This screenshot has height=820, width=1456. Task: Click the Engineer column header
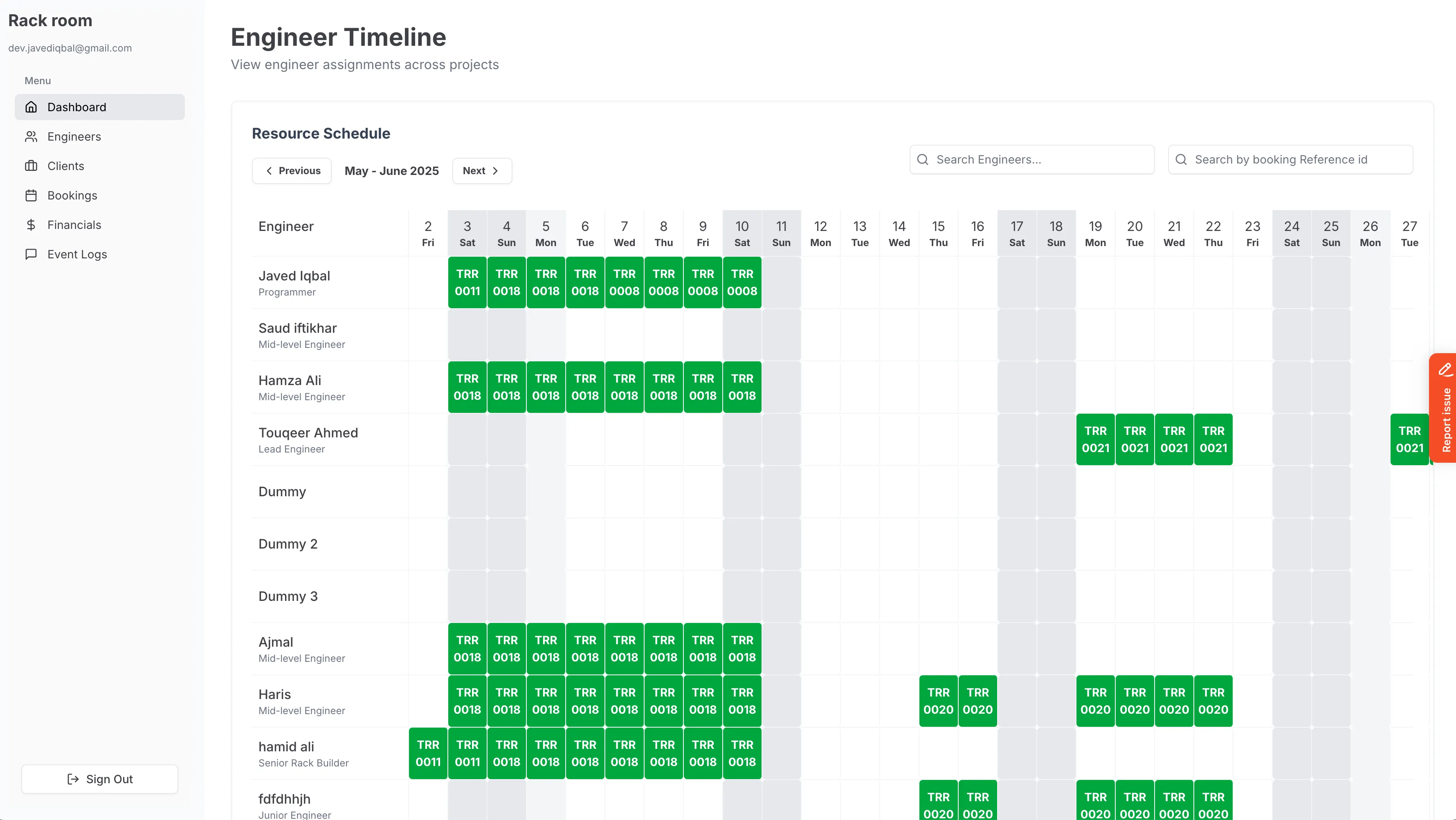point(286,226)
